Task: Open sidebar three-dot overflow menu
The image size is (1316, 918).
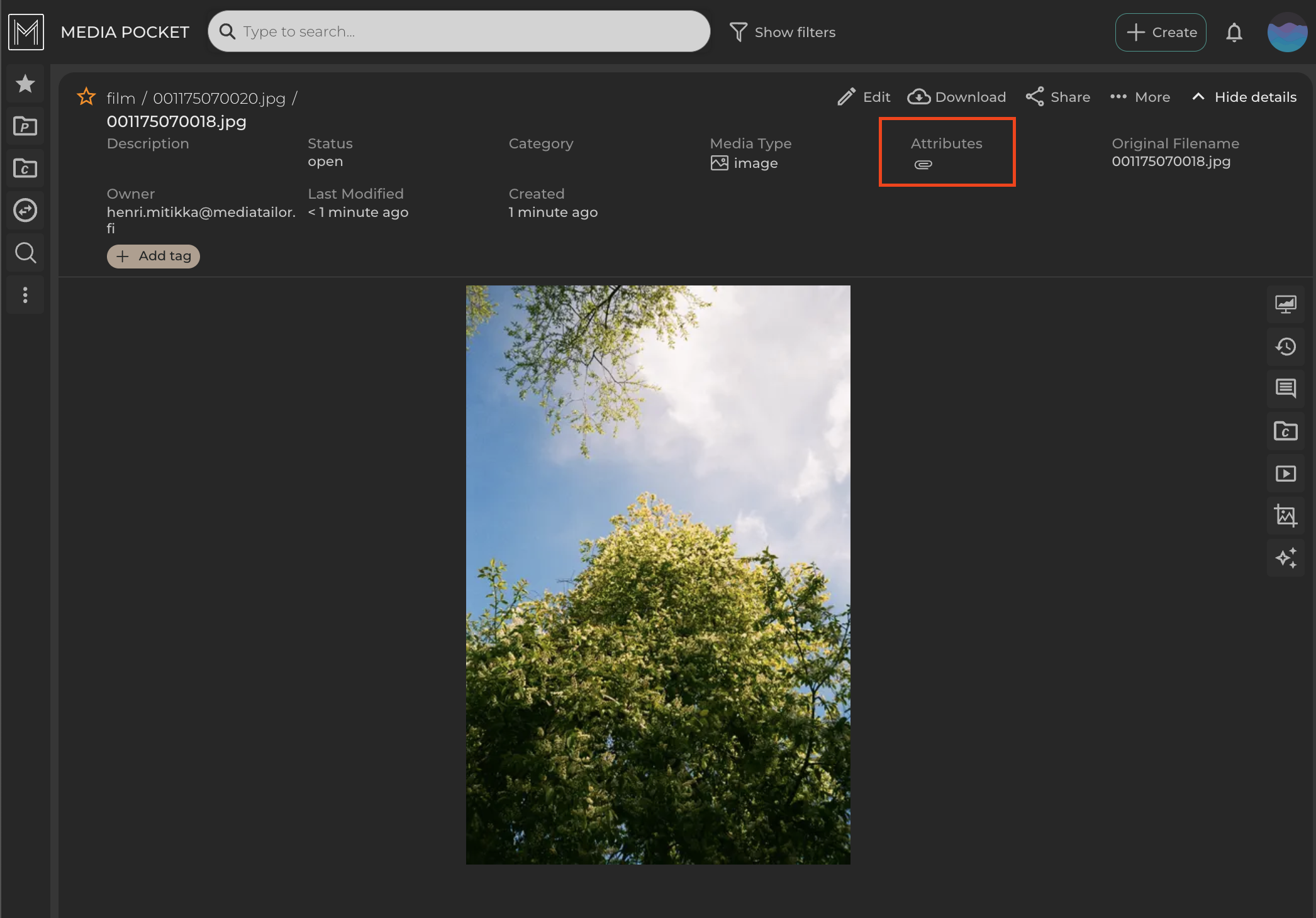Action: tap(25, 295)
